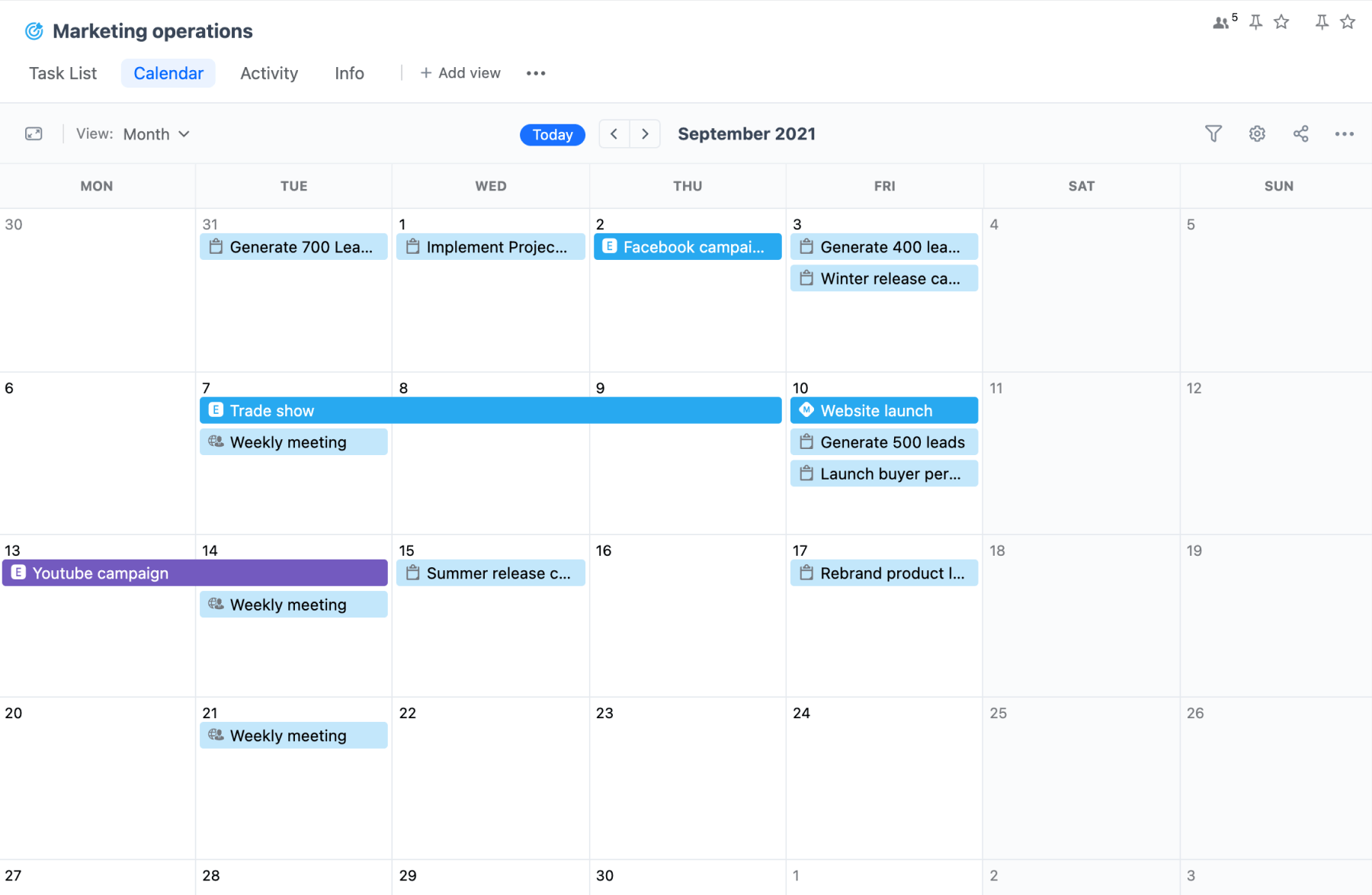
Task: Open the filter icon in the calendar toolbar
Action: click(x=1213, y=133)
